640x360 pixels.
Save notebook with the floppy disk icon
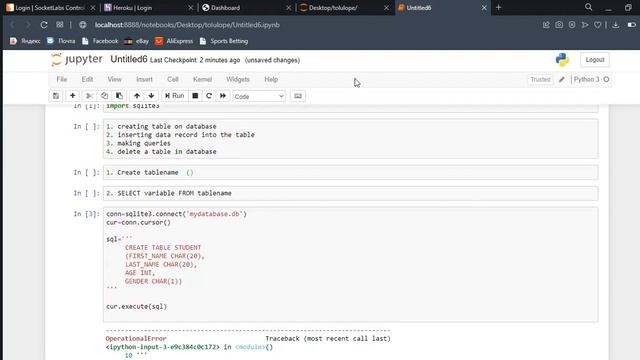coord(56,96)
